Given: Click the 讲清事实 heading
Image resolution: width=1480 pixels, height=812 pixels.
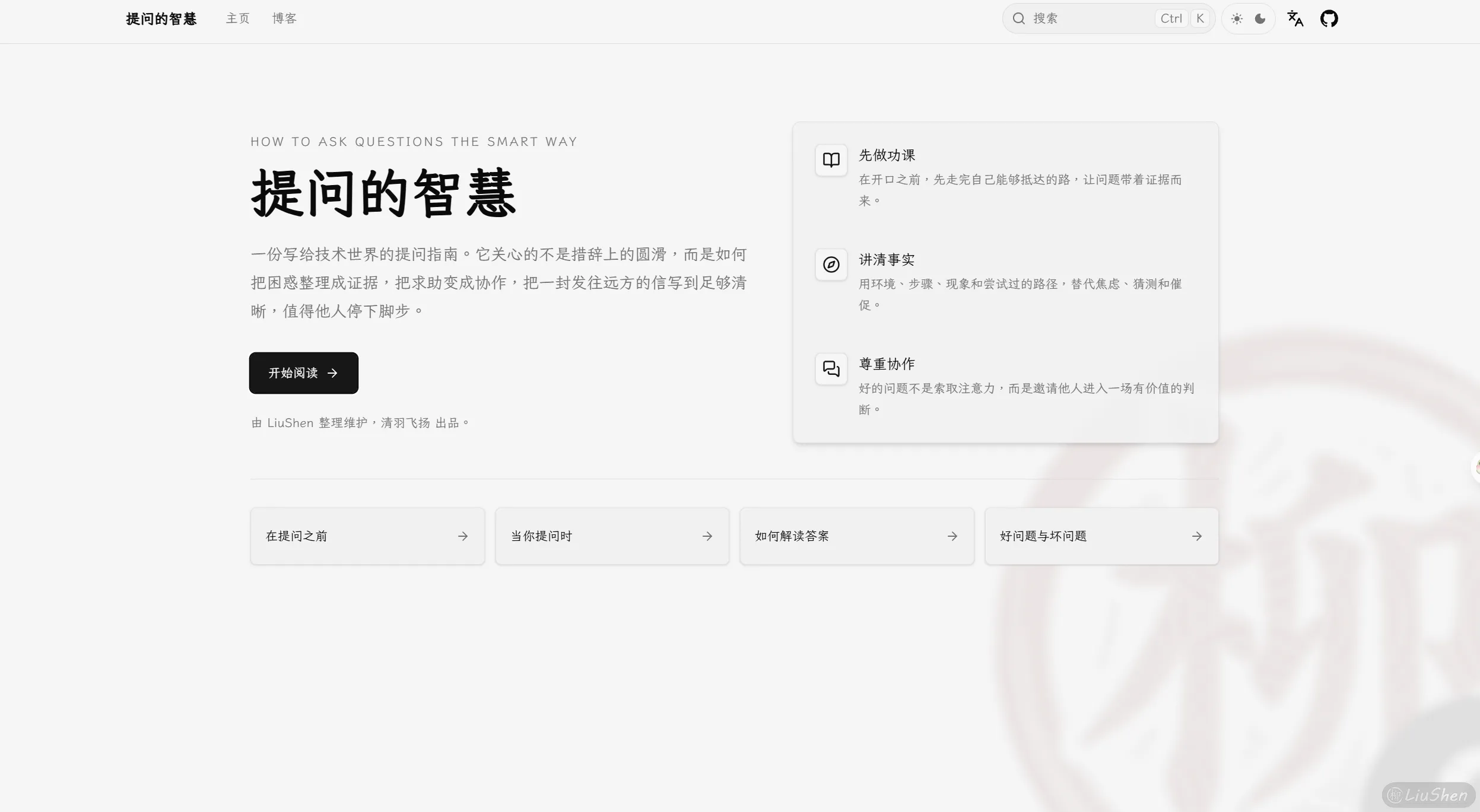Looking at the screenshot, I should (887, 260).
